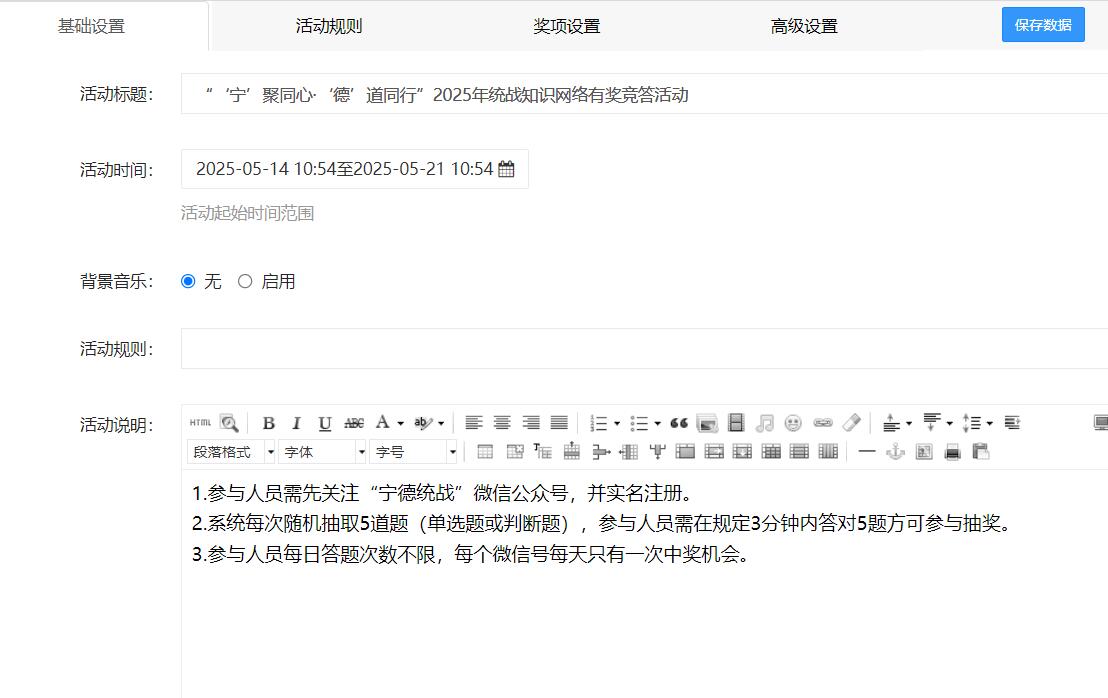Insert a horizontal rule line
The width and height of the screenshot is (1108, 698).
coord(866,451)
